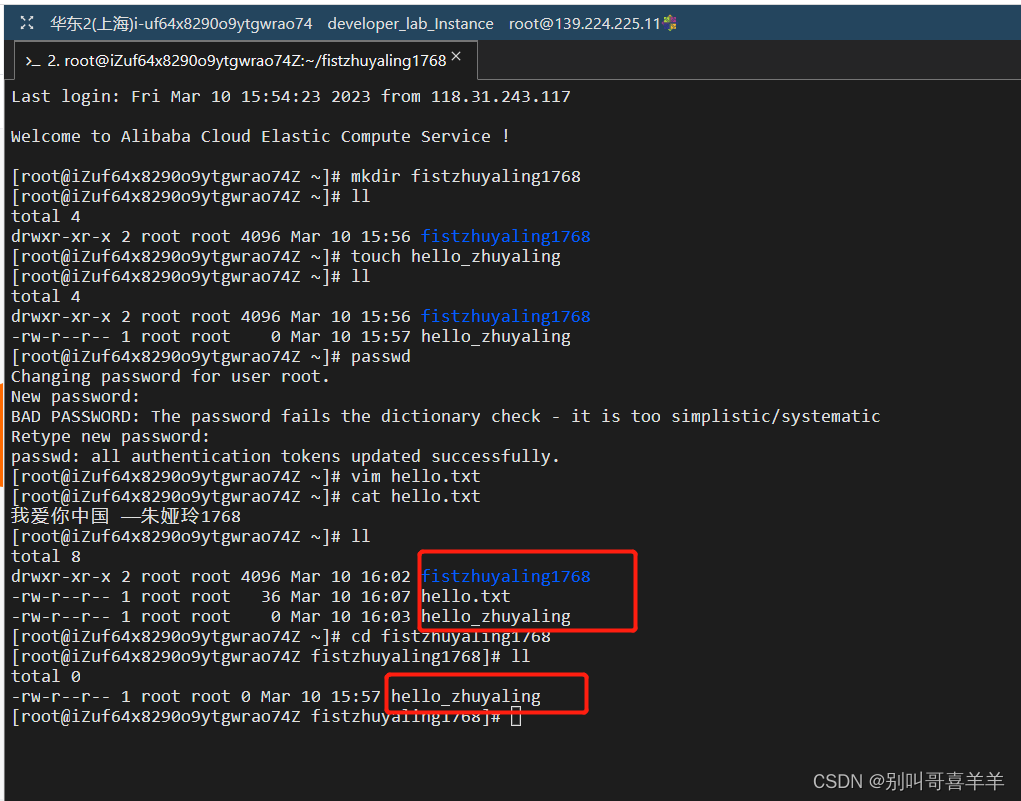1021x801 pixels.
Task: Click the colorful icon beside root@139.224.225.11
Action: click(x=668, y=22)
